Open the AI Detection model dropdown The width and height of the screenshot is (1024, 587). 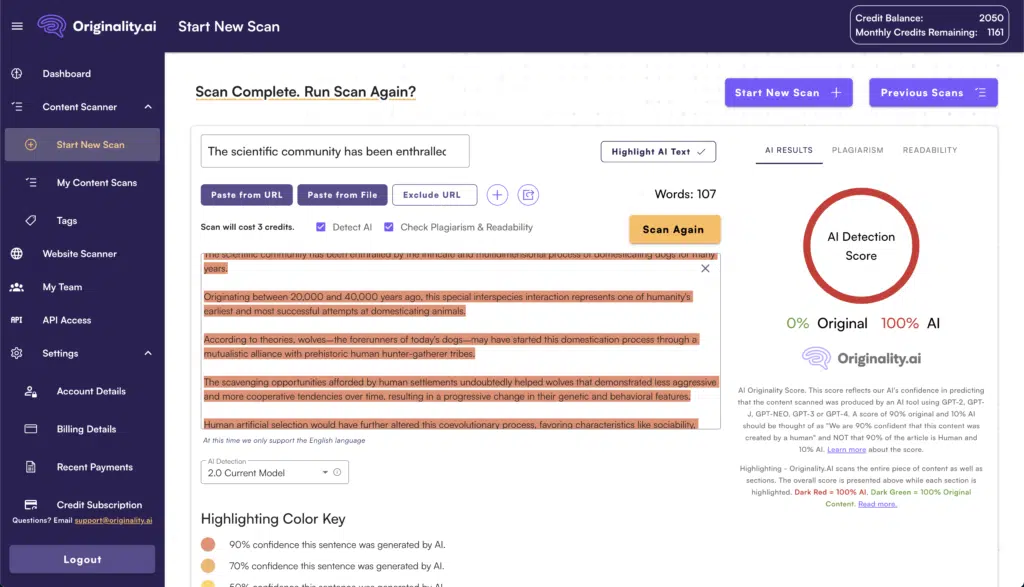point(274,472)
